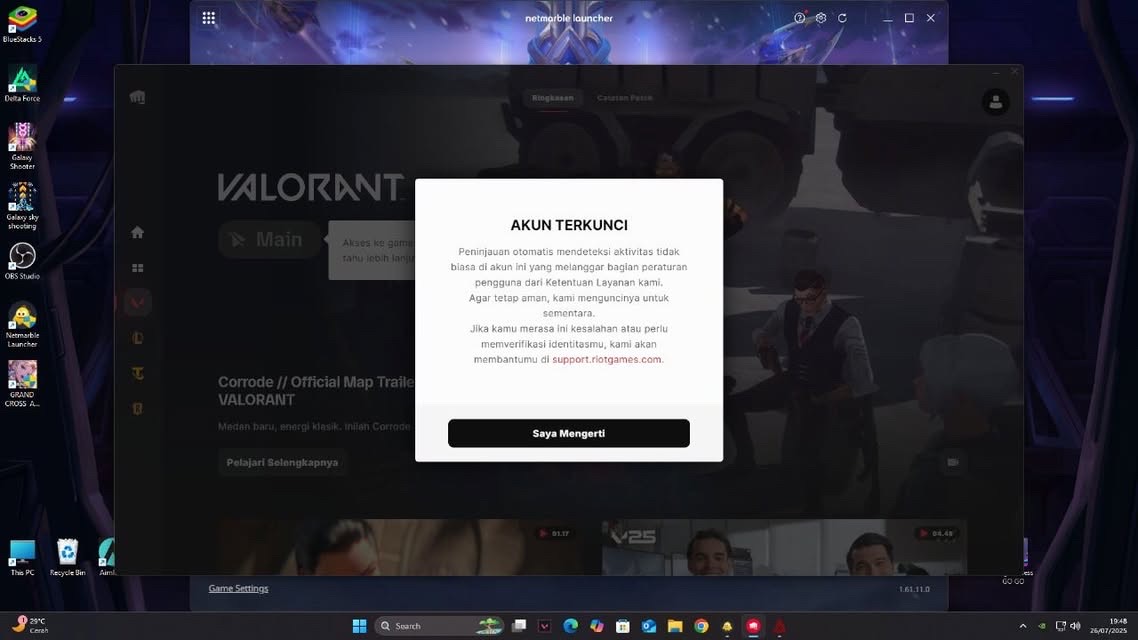
Task: Open the all games grid in sidebar
Action: [137, 268]
